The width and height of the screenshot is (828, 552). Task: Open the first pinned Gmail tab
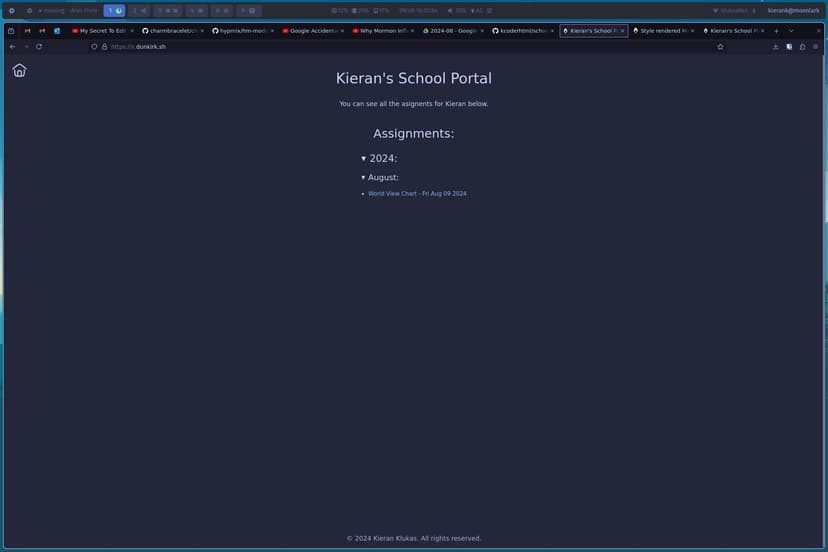pyautogui.click(x=28, y=31)
